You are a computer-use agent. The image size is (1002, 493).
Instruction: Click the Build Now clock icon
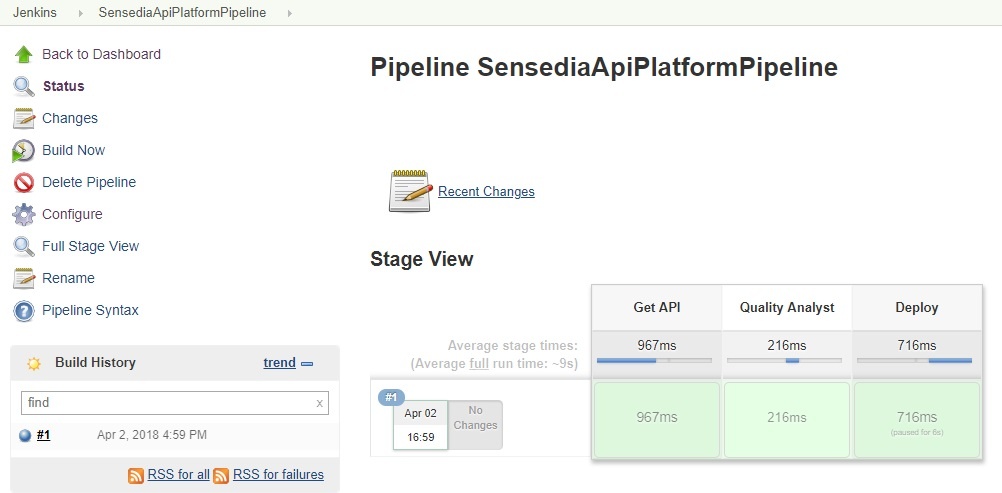(x=24, y=150)
